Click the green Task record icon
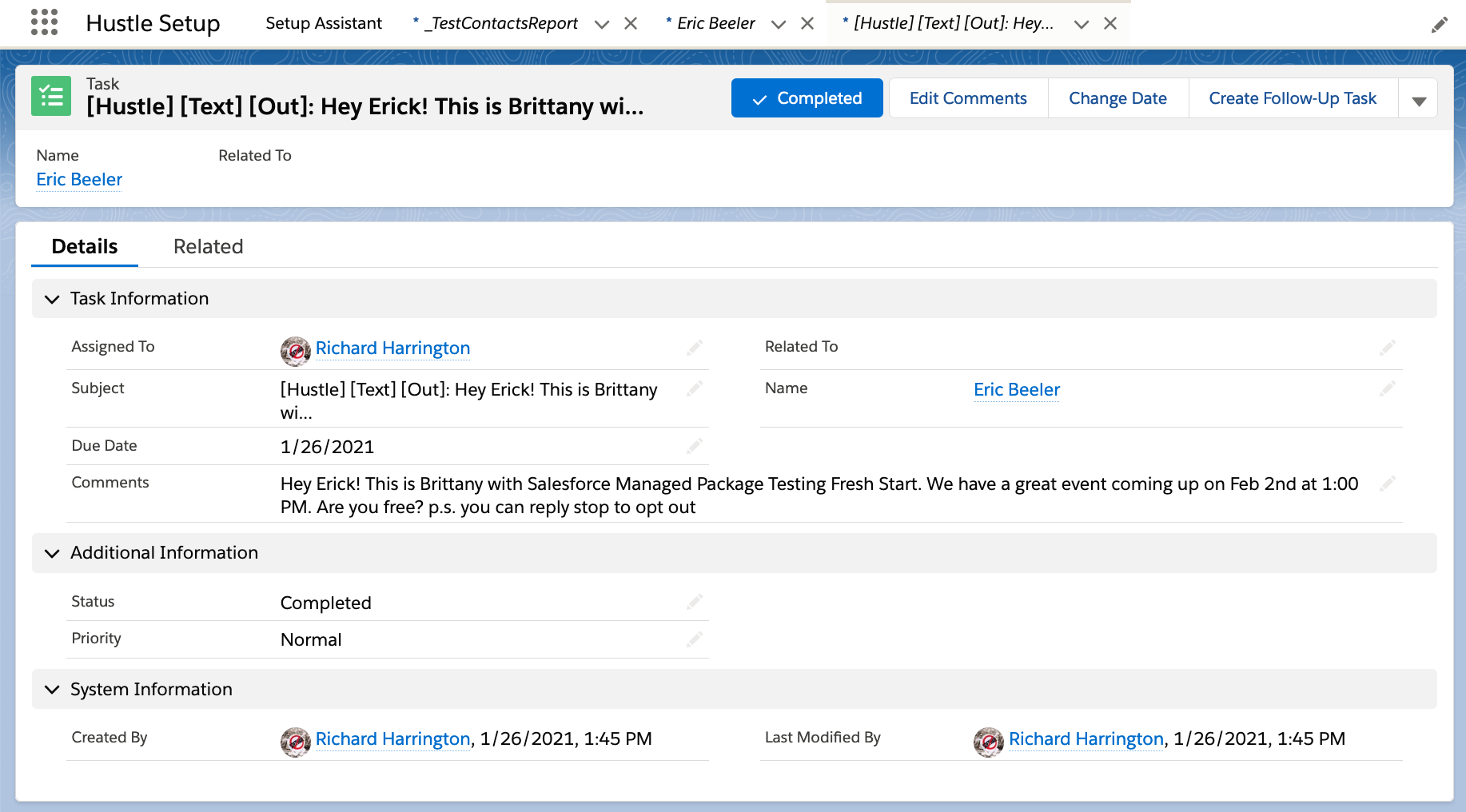The width and height of the screenshot is (1466, 812). click(51, 96)
